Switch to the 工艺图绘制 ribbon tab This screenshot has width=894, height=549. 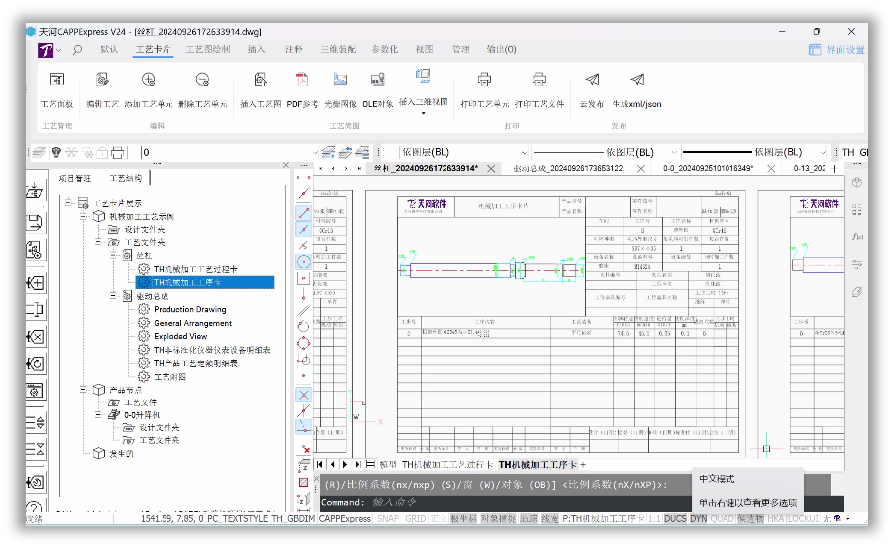click(208, 50)
